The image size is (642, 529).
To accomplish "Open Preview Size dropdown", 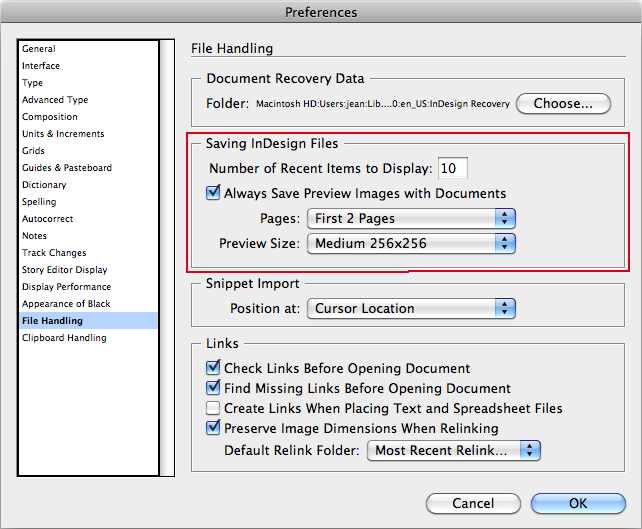I will point(411,244).
